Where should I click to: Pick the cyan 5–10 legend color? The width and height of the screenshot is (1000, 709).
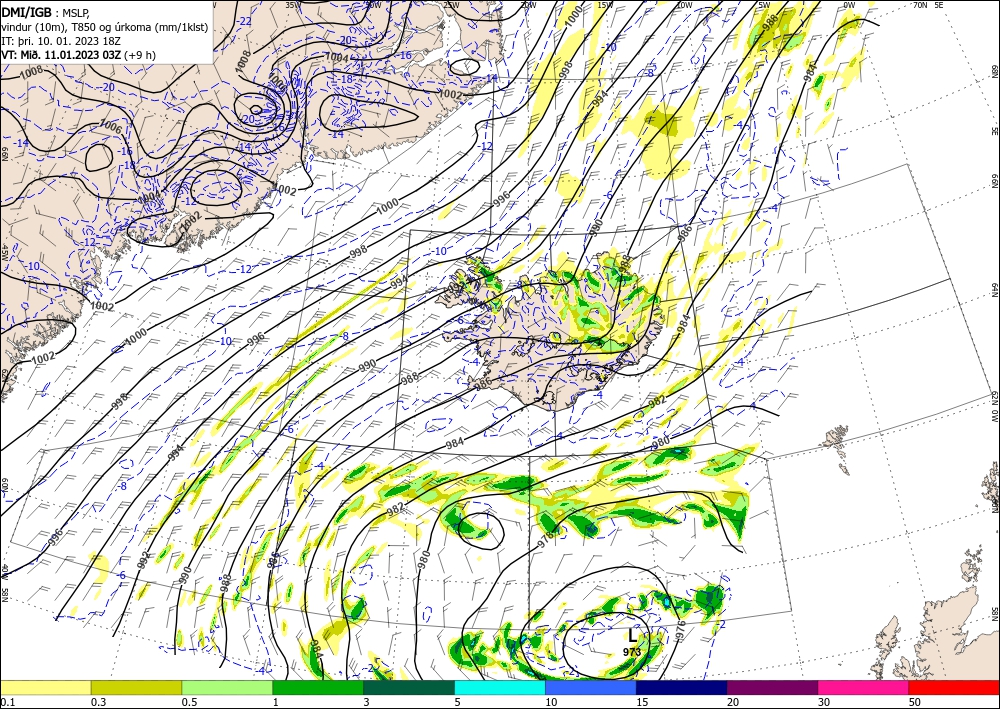pyautogui.click(x=500, y=687)
